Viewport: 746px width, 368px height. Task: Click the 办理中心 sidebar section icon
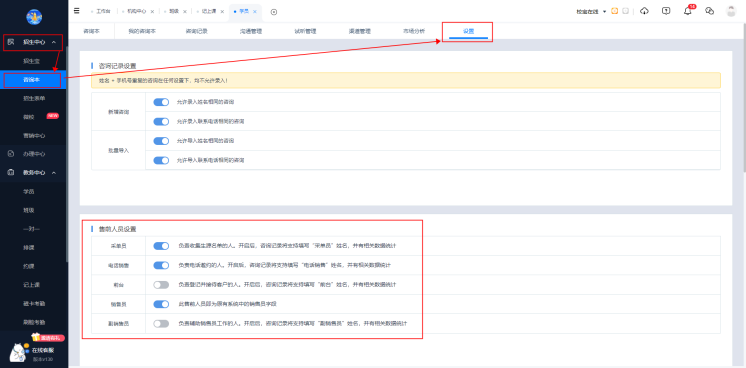coord(11,154)
